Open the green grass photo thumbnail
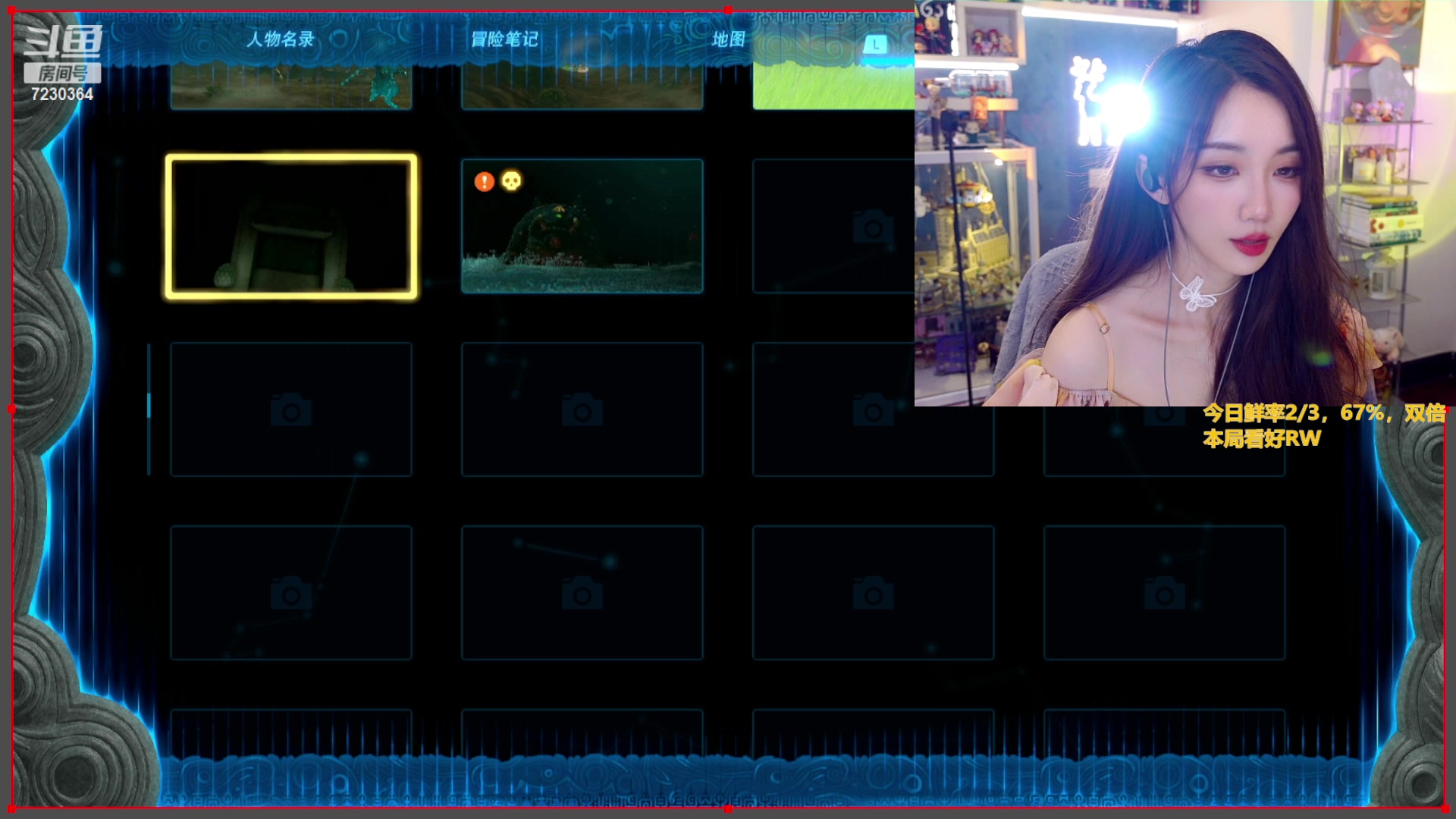Image resolution: width=1456 pixels, height=819 pixels. click(x=833, y=86)
